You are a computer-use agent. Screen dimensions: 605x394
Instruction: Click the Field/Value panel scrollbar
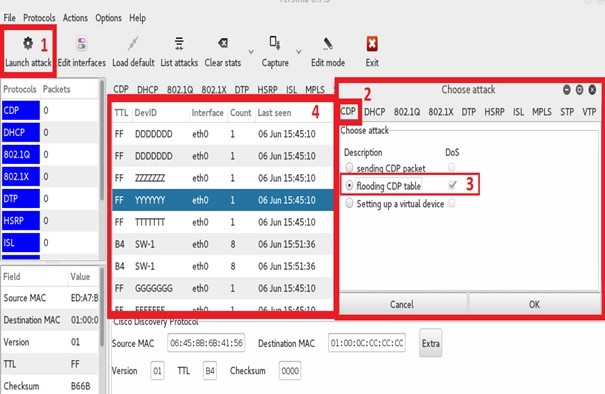[x=102, y=307]
